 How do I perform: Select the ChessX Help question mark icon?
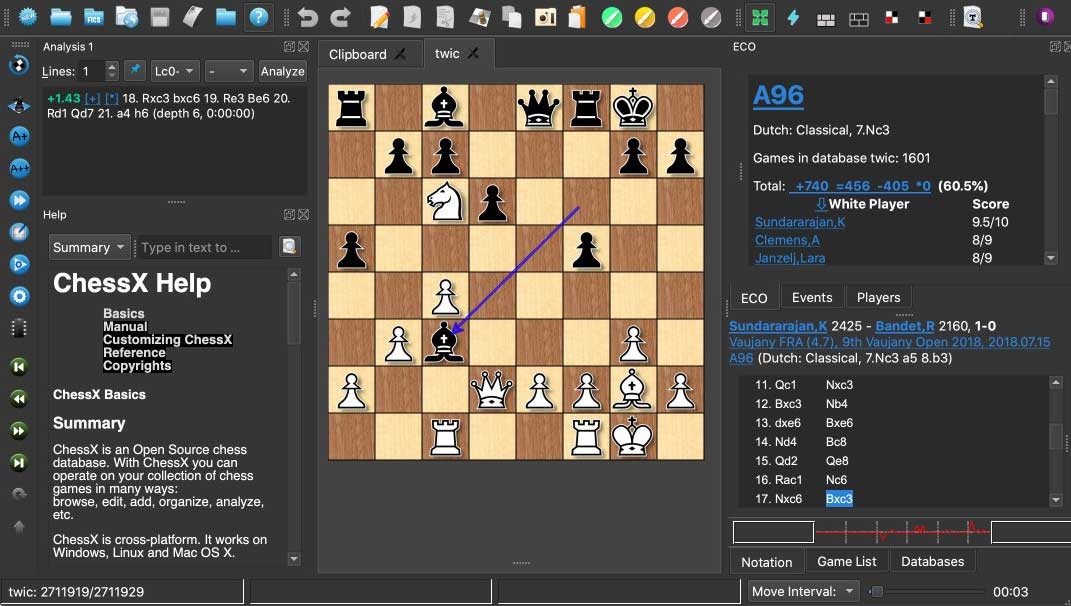click(260, 17)
